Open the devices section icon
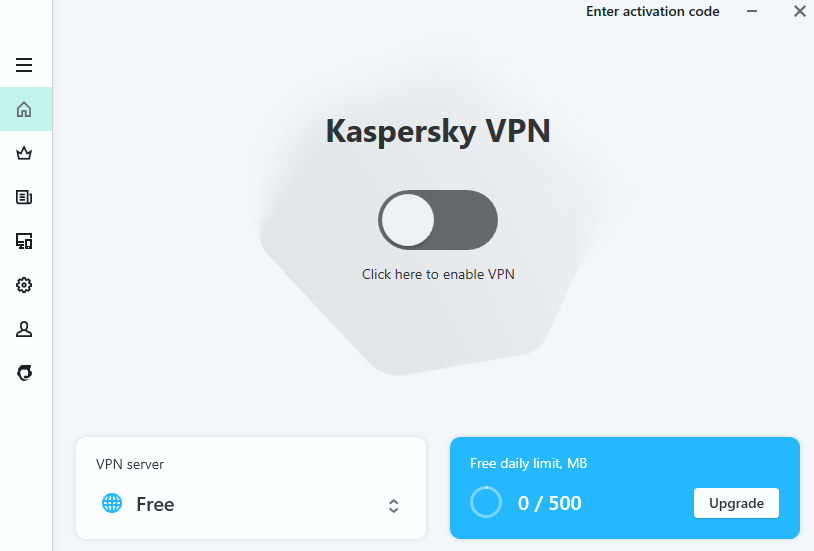The height and width of the screenshot is (551, 814). [x=24, y=241]
